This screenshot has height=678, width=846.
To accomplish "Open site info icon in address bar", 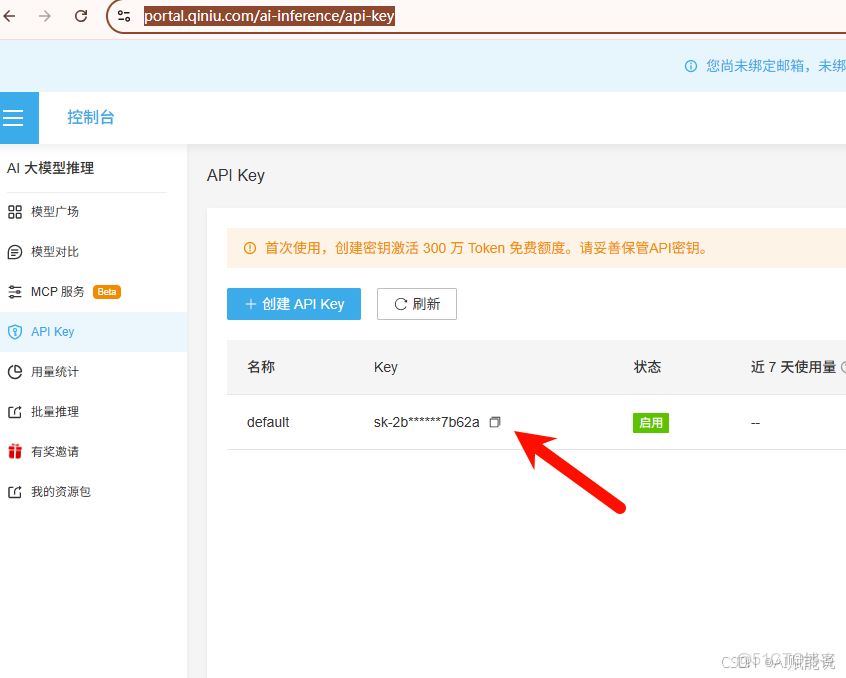I will click(x=124, y=16).
